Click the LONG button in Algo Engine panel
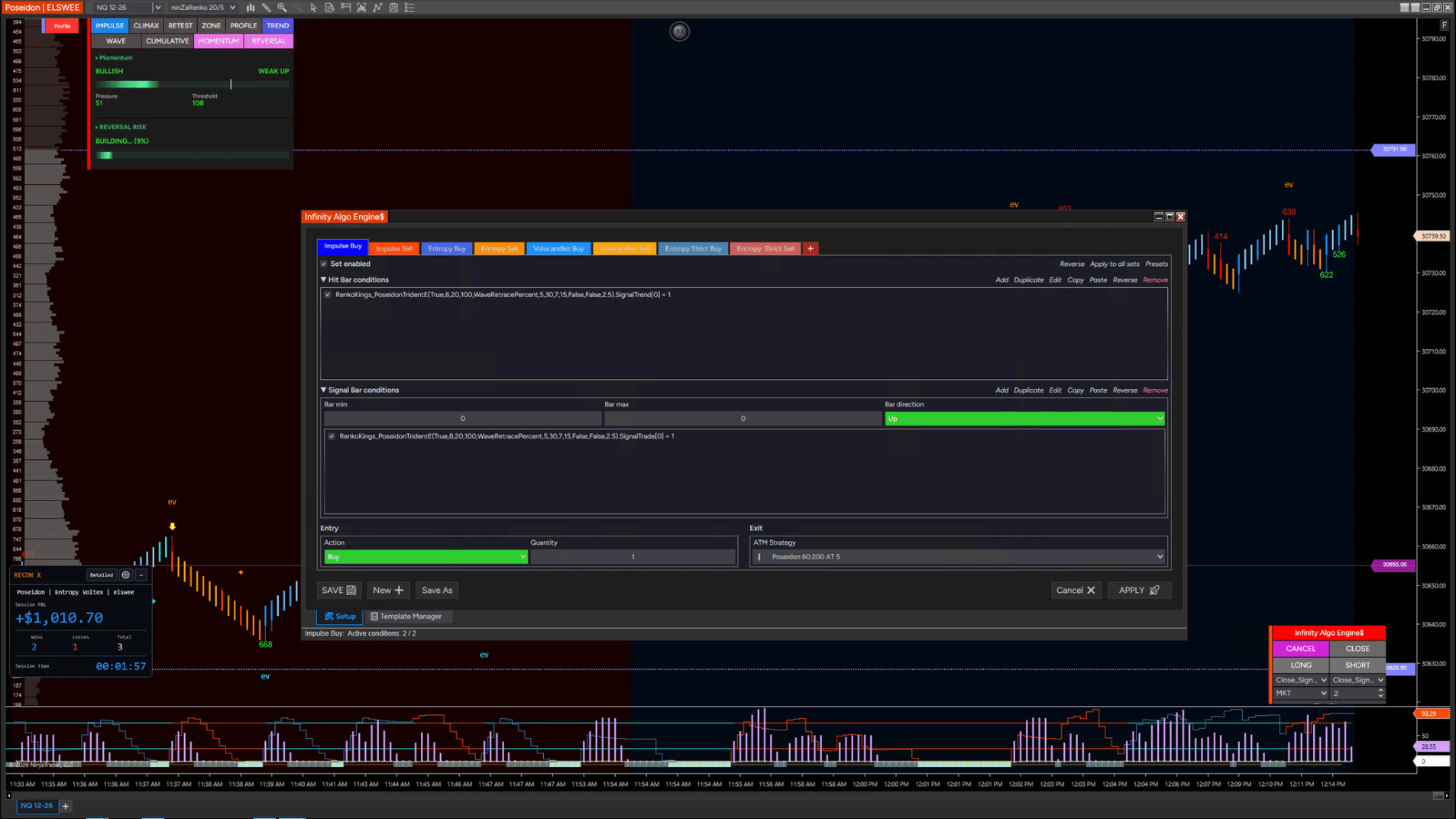 [x=1301, y=665]
